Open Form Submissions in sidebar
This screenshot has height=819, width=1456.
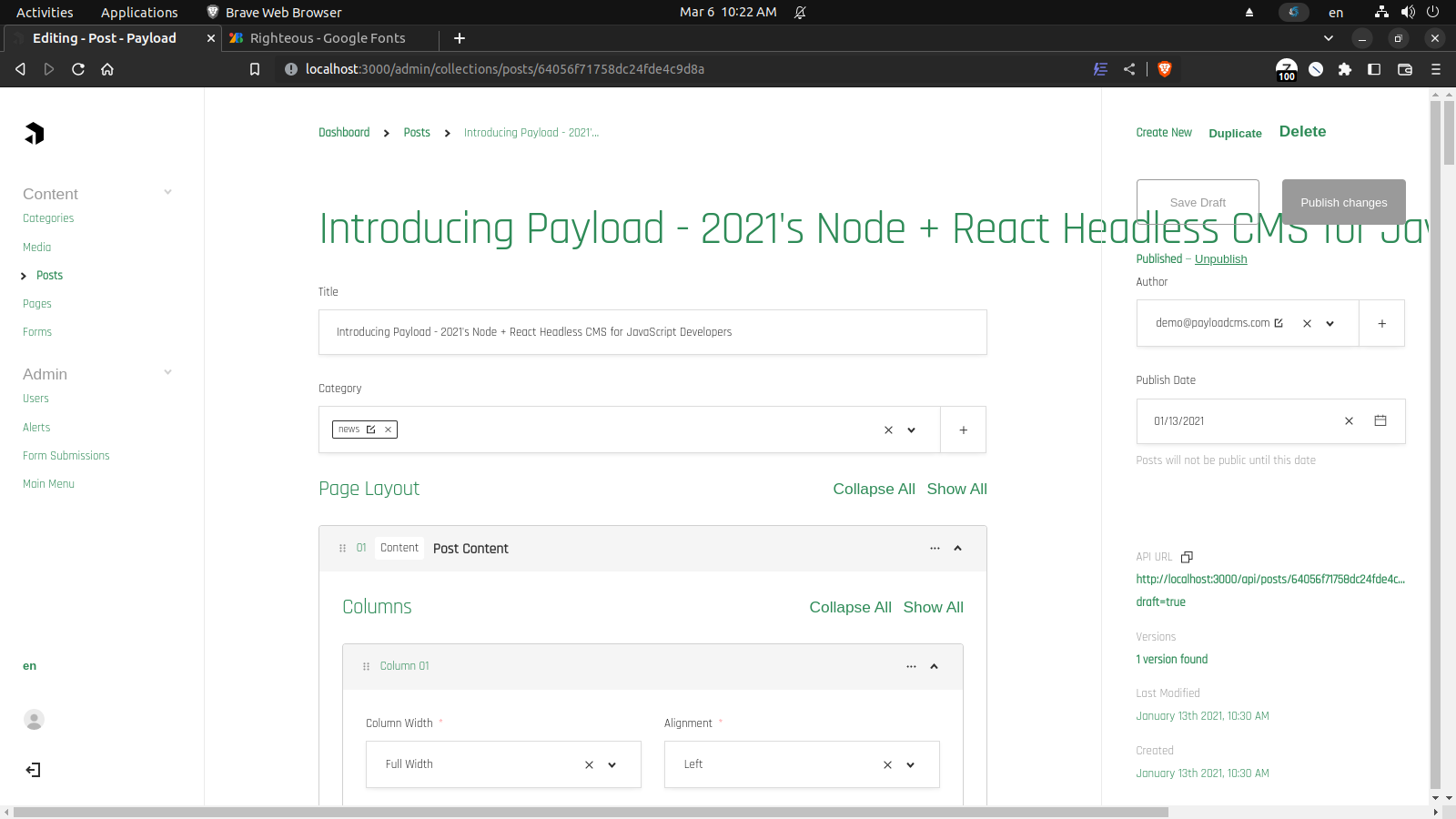click(66, 456)
